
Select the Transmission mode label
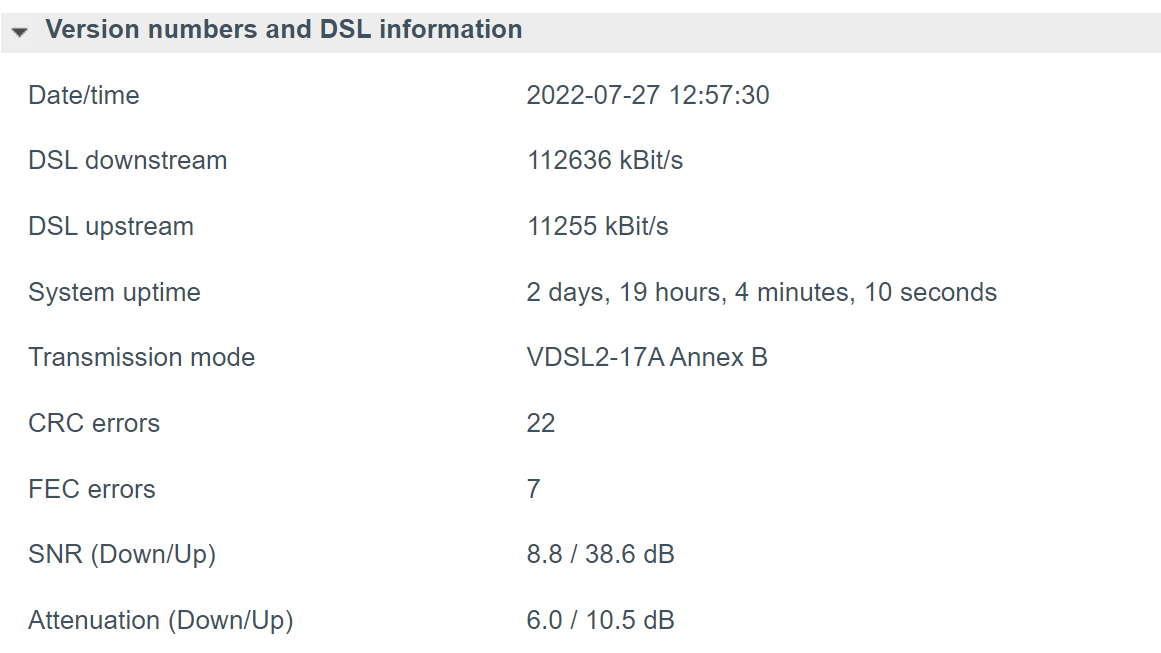pos(142,358)
